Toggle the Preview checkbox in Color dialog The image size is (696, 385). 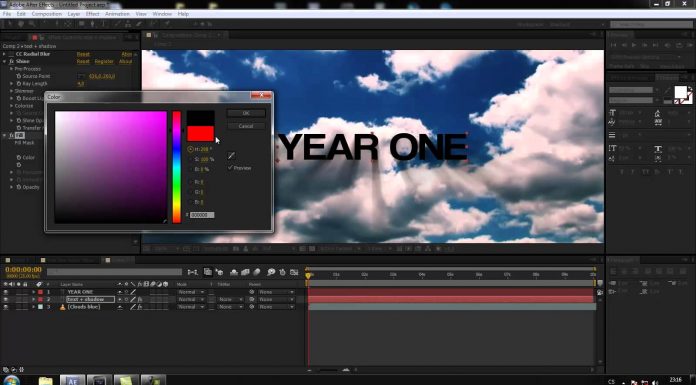point(230,168)
